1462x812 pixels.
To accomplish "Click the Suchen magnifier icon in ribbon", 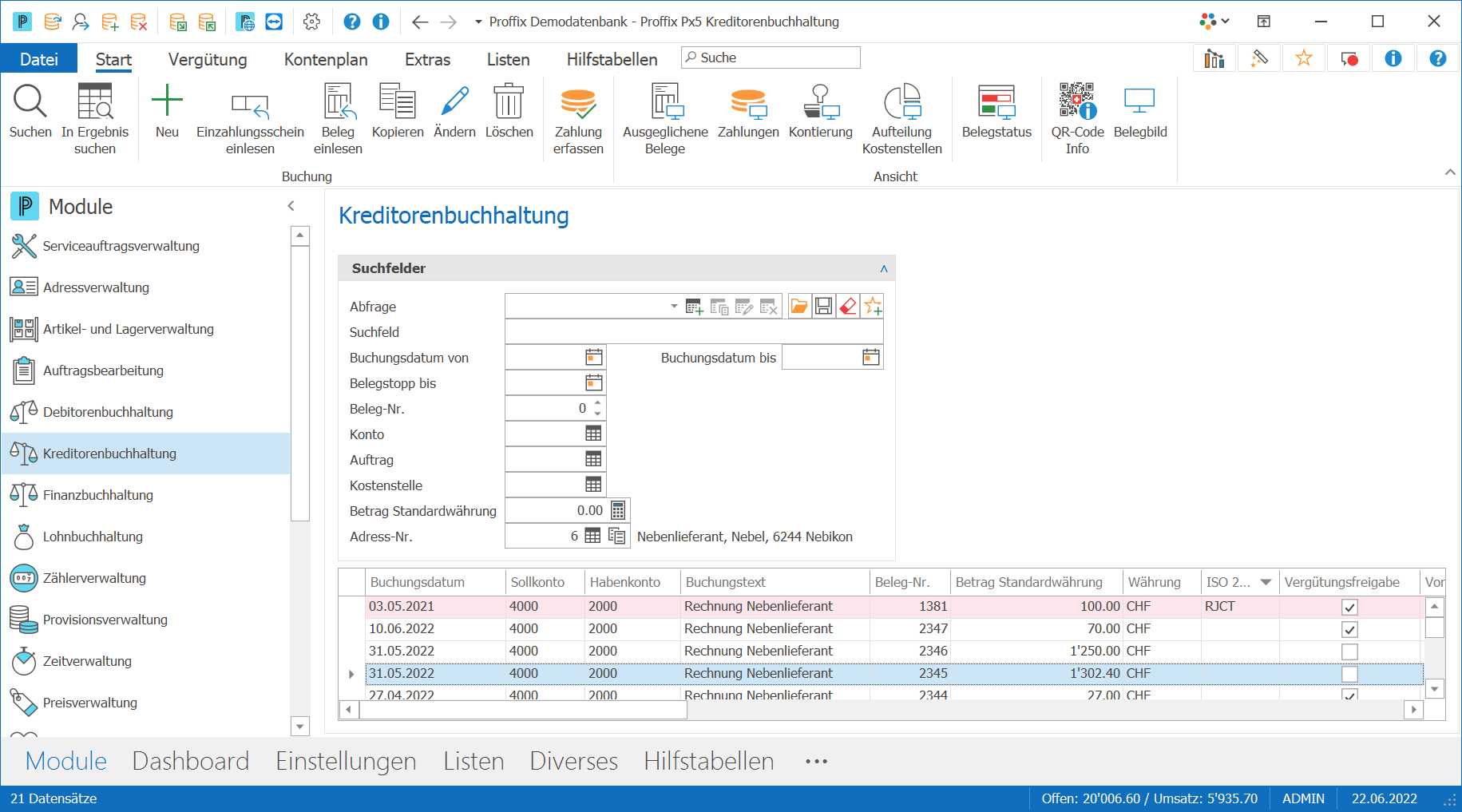I will point(30,101).
